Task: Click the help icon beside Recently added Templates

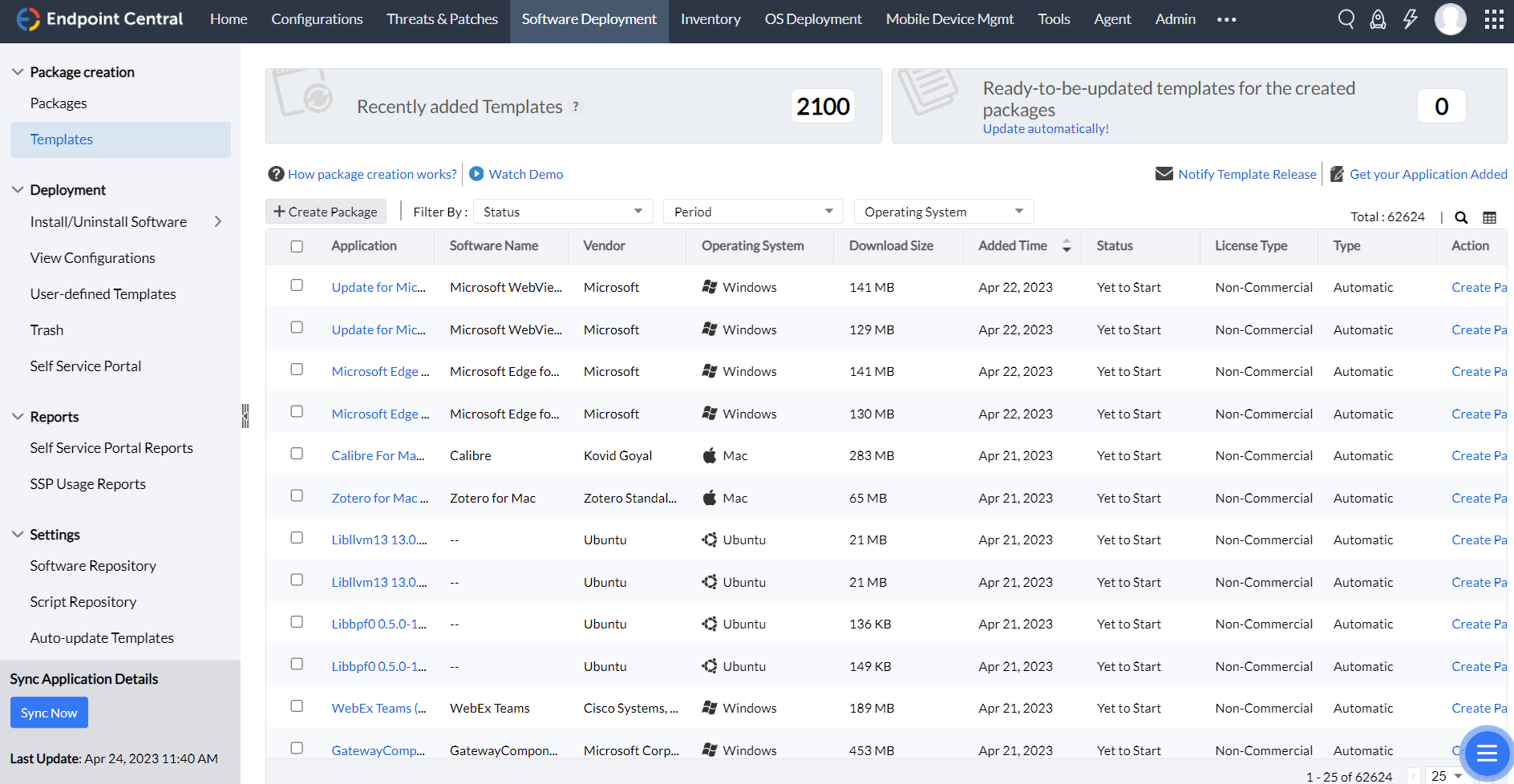Action: pyautogui.click(x=576, y=107)
